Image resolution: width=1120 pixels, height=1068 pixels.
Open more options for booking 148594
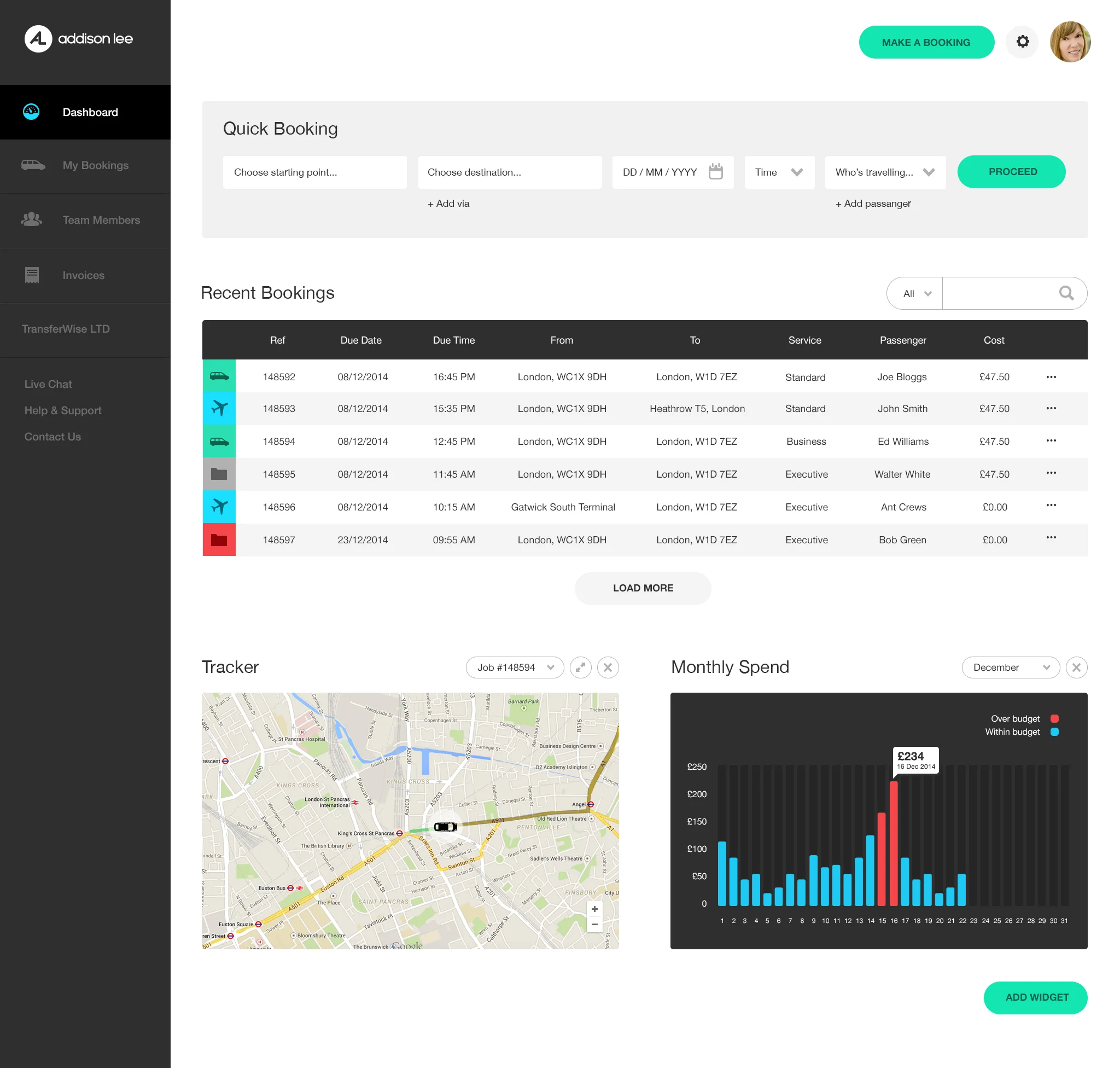click(x=1051, y=440)
